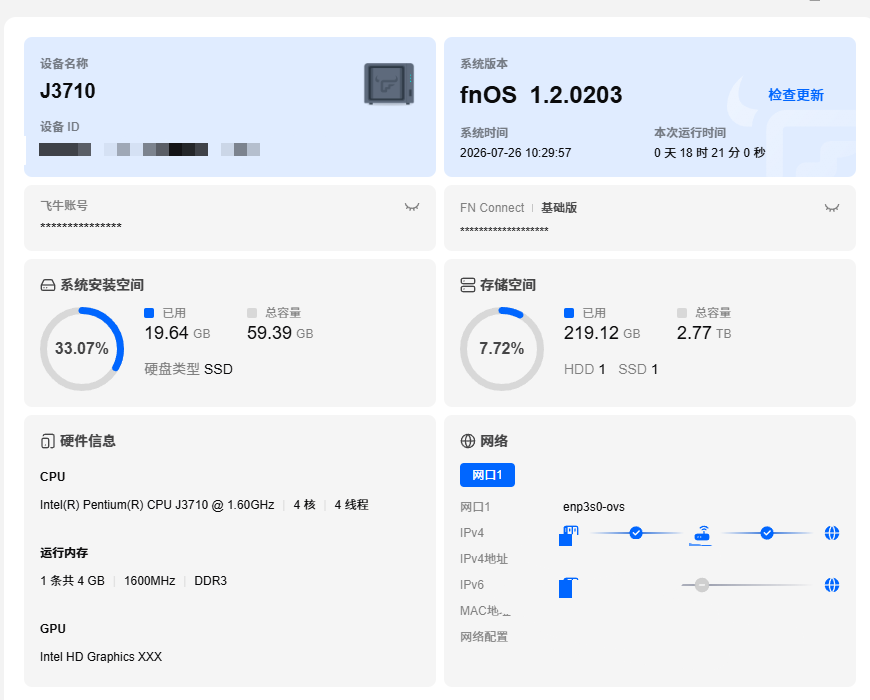The image size is (870, 700).
Task: Click the IPv4 internet globe icon
Action: click(831, 533)
